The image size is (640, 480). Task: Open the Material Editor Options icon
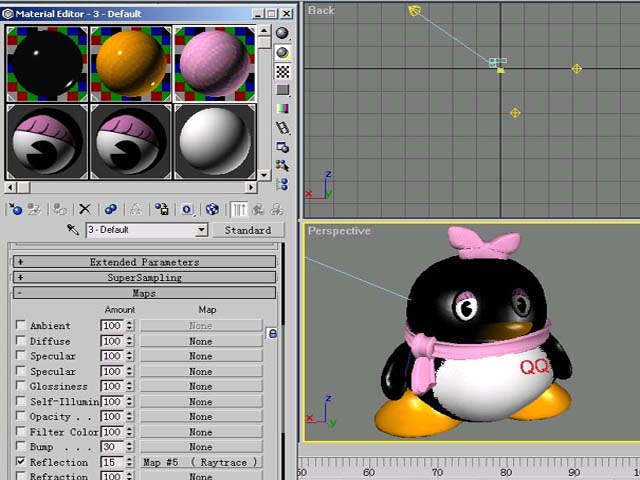click(x=282, y=147)
